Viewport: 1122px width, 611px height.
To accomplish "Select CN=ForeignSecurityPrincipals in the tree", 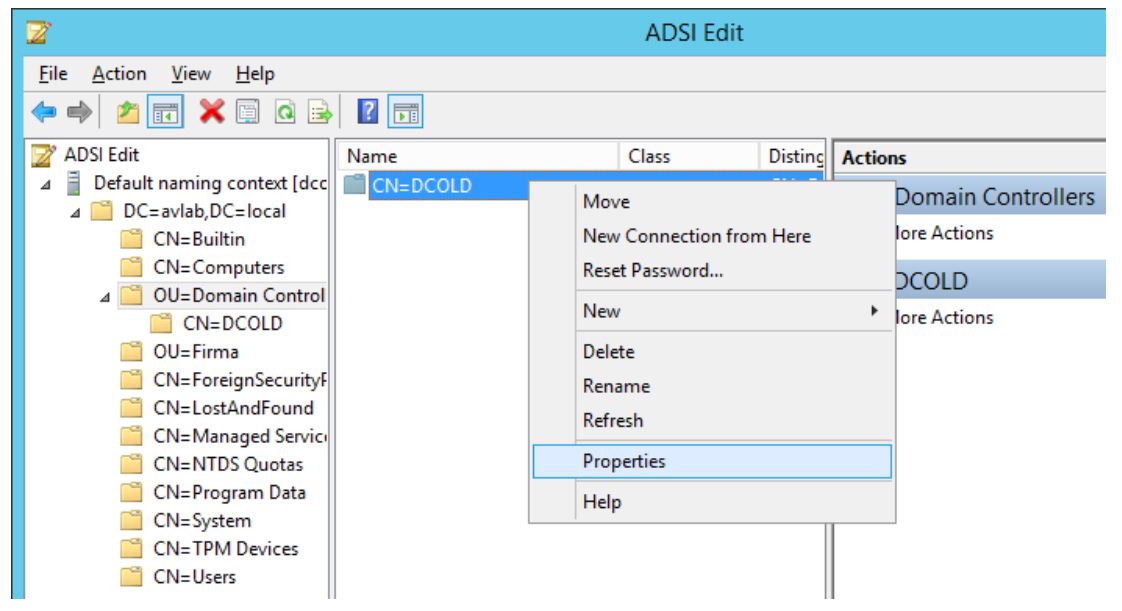I will (x=240, y=380).
